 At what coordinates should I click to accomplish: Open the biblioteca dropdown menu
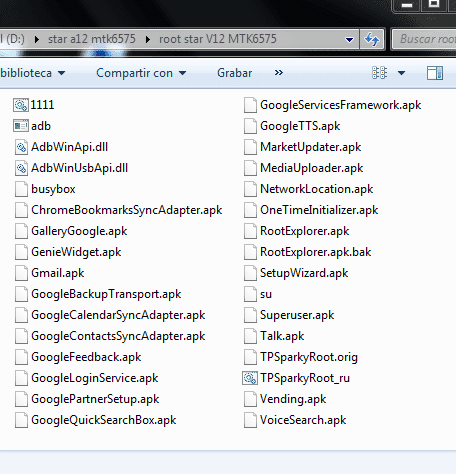tap(32, 73)
